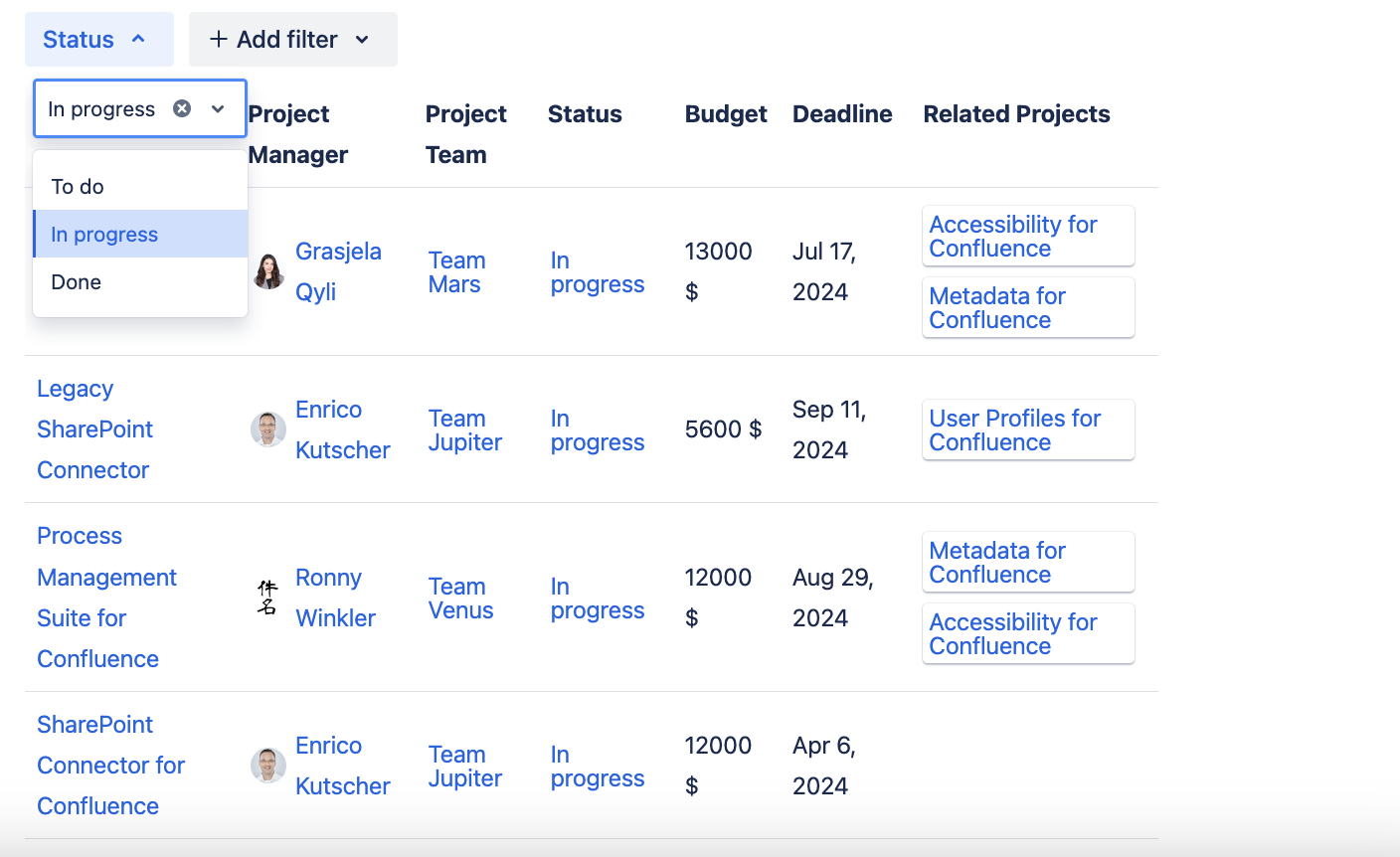Toggle the status select chevron arrow
The image size is (1400, 857).
(218, 108)
